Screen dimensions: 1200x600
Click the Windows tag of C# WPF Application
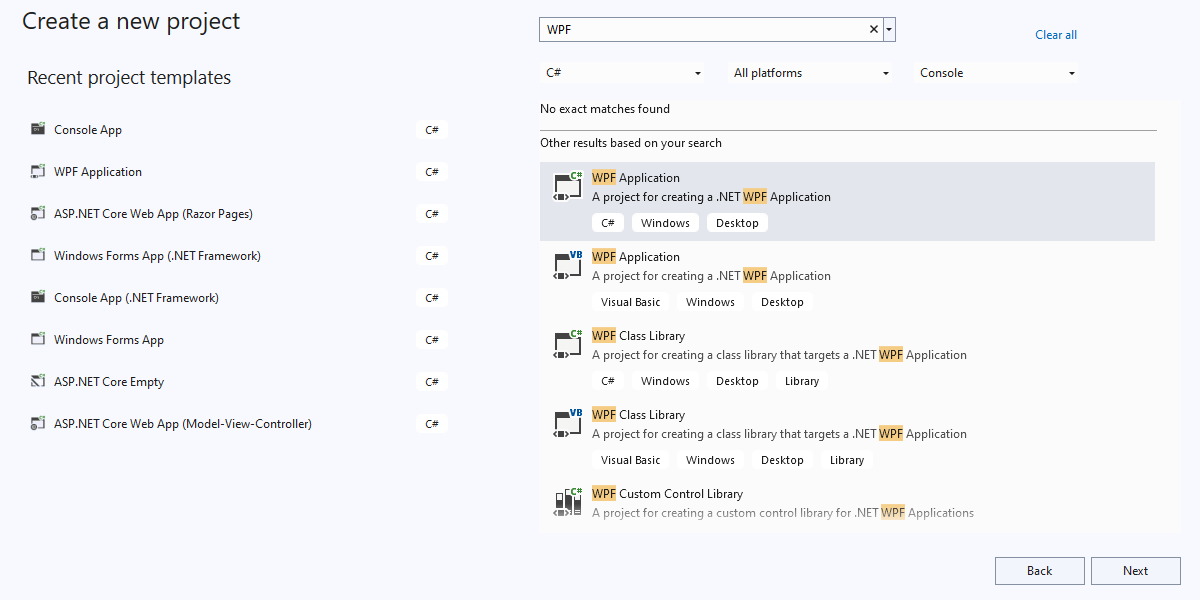(x=665, y=223)
